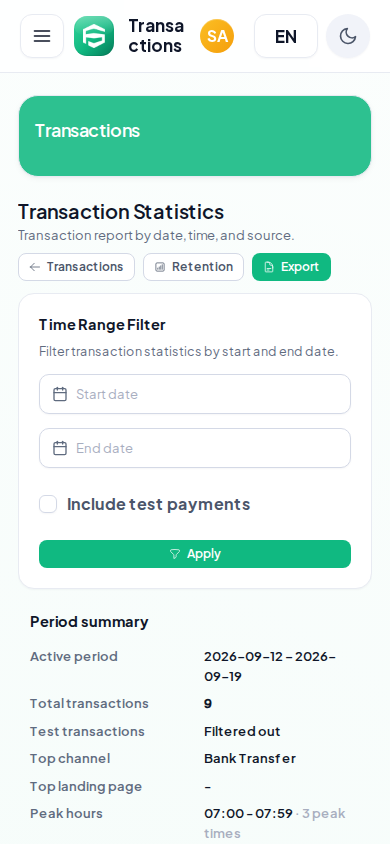
Task: Toggle dark mode with moon icon
Action: tap(348, 36)
